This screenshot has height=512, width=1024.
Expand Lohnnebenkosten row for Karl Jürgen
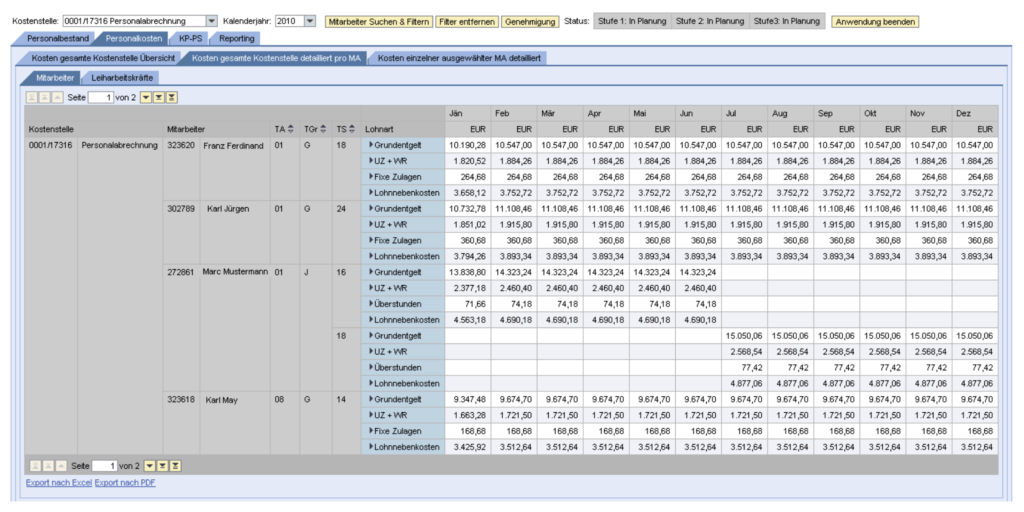(371, 256)
